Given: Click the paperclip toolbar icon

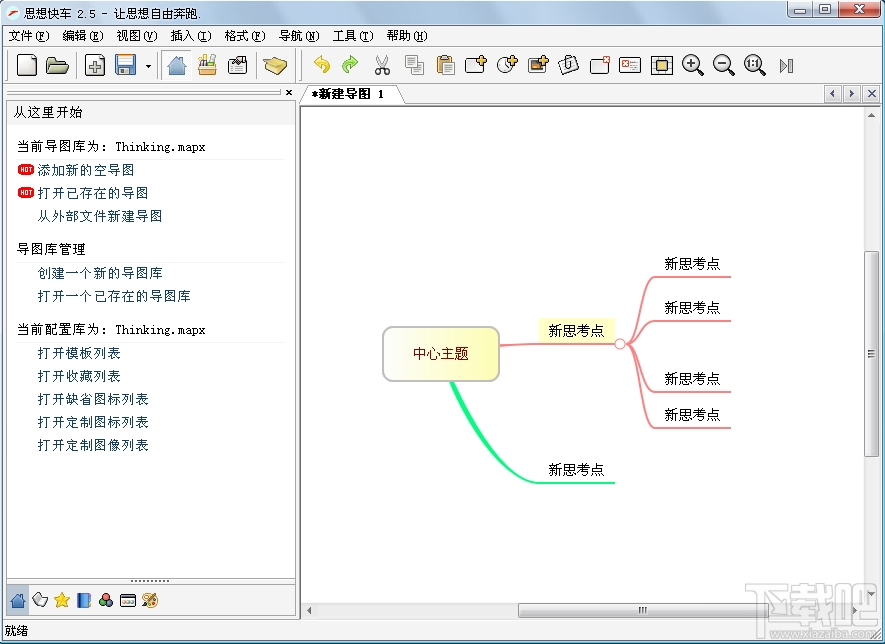Looking at the screenshot, I should click(x=568, y=65).
